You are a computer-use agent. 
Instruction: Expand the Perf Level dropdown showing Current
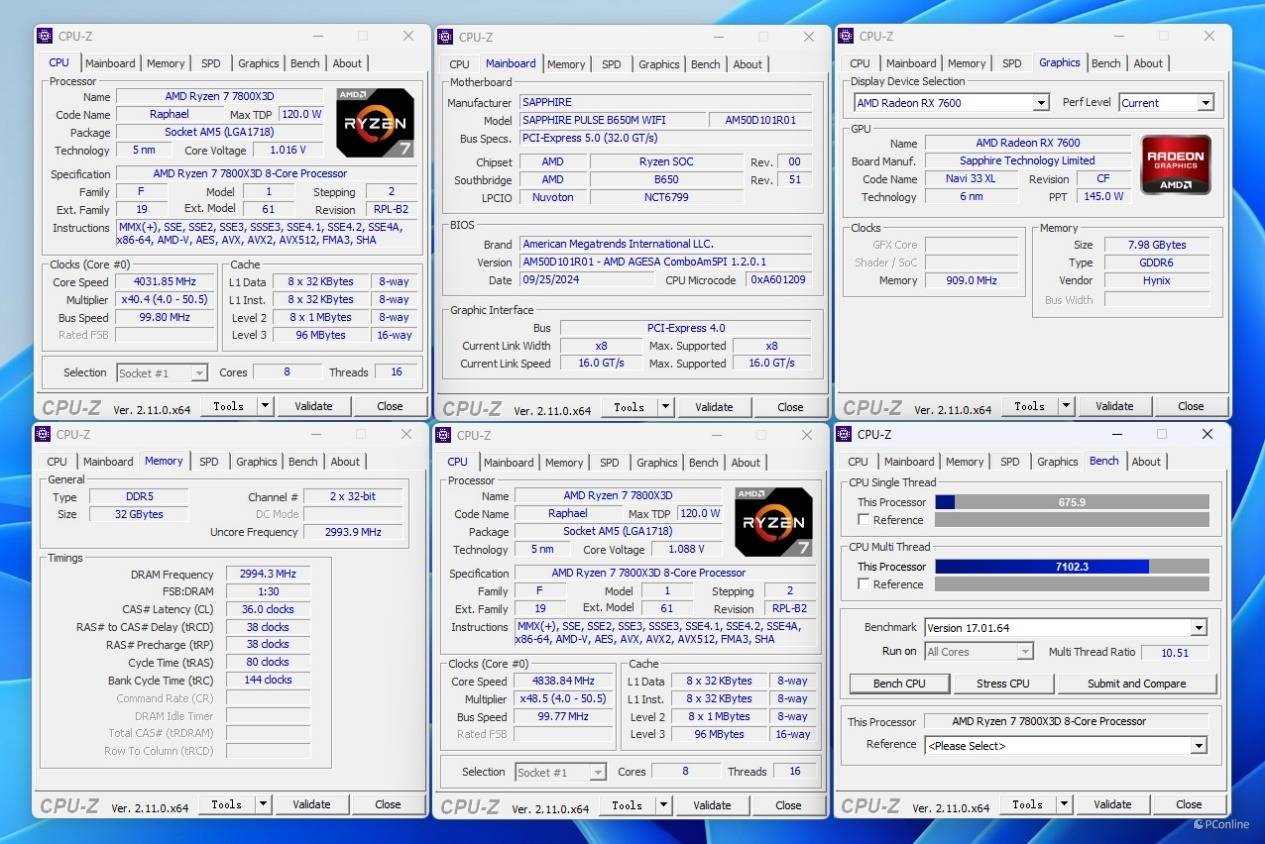click(1205, 103)
